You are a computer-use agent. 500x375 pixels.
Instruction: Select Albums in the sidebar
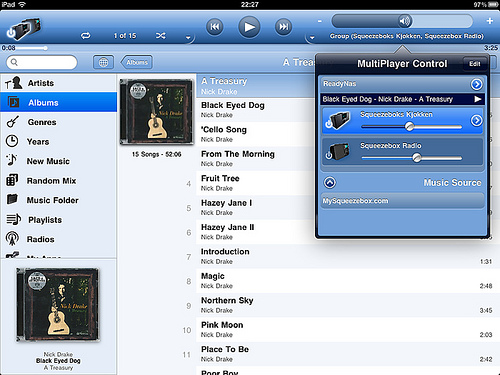point(58,102)
